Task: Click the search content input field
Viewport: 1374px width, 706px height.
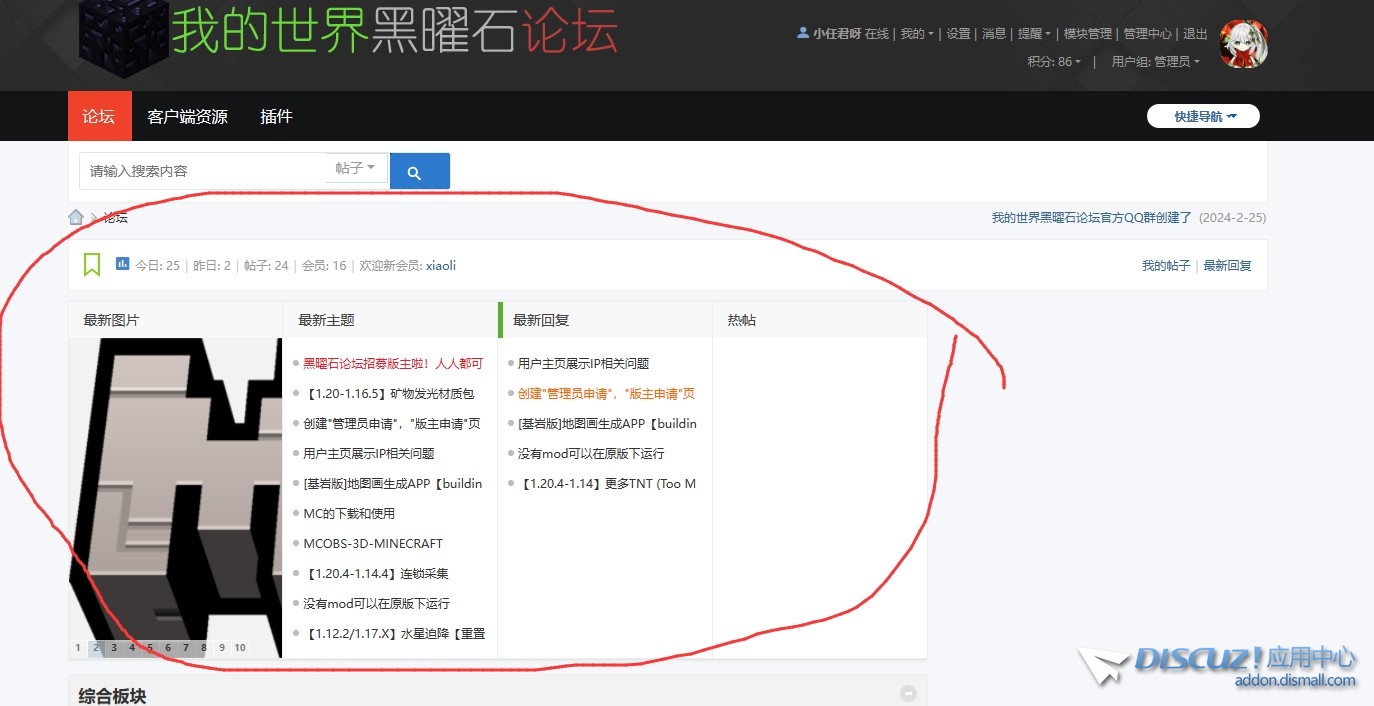Action: (x=205, y=171)
